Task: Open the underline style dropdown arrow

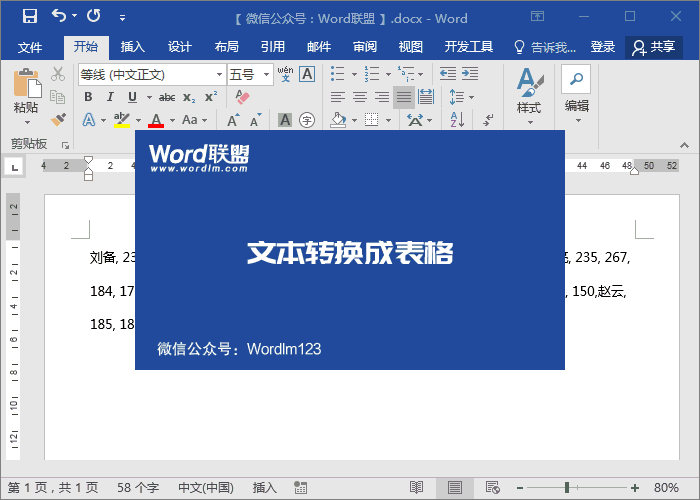Action: click(149, 97)
